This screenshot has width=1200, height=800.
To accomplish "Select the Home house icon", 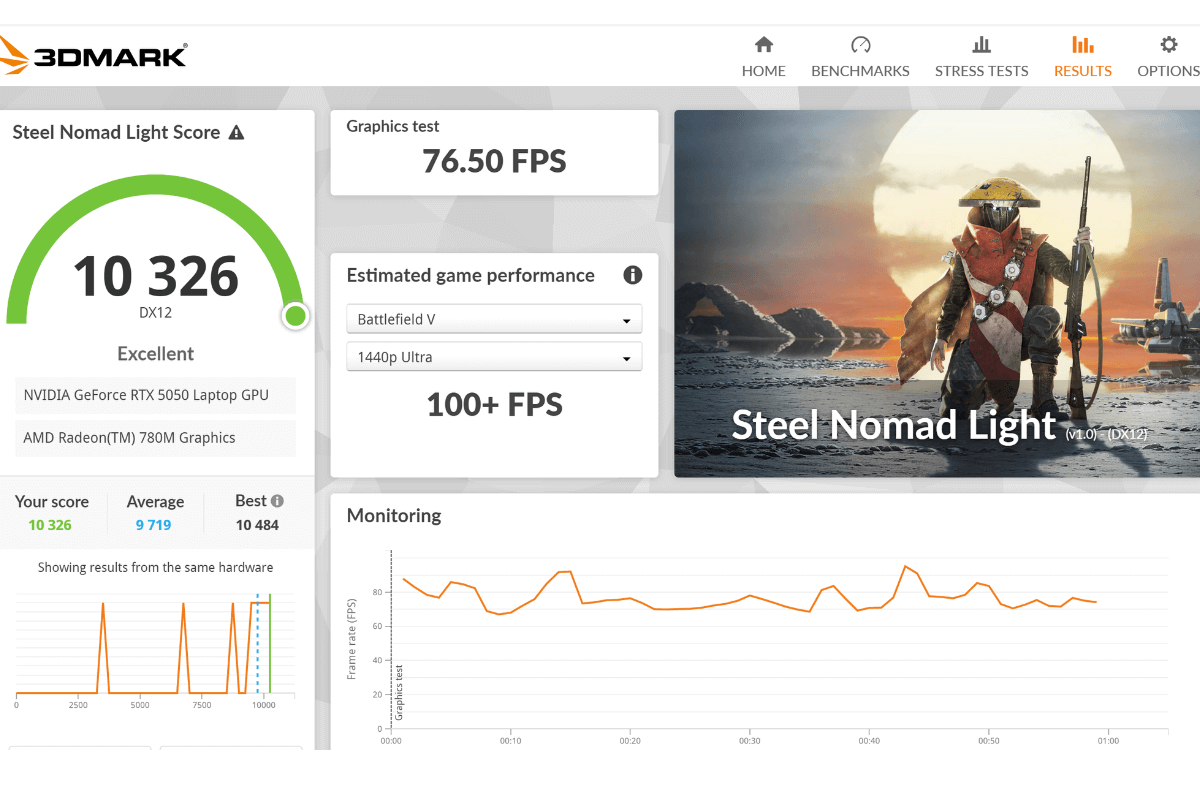I will pyautogui.click(x=763, y=44).
